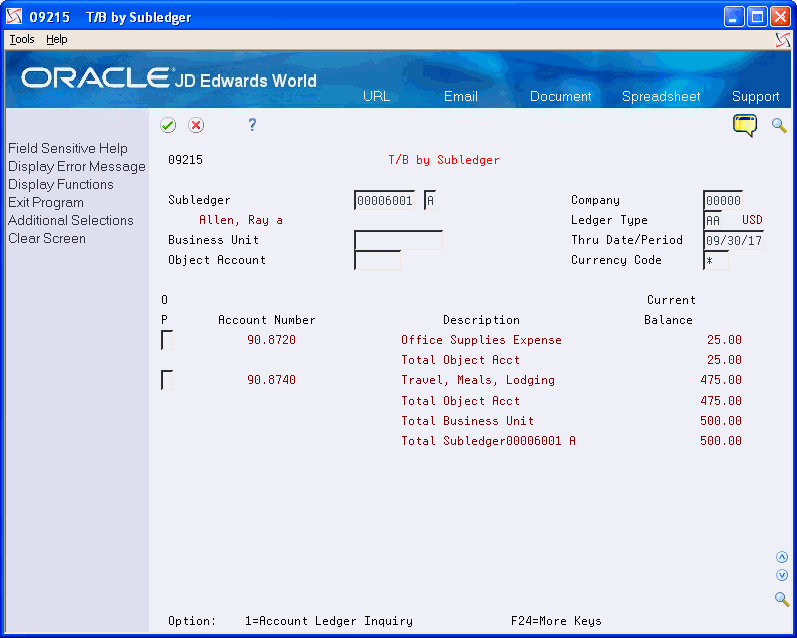The height and width of the screenshot is (638, 797).
Task: Minimize the T/B by Subledger window
Action: click(733, 17)
